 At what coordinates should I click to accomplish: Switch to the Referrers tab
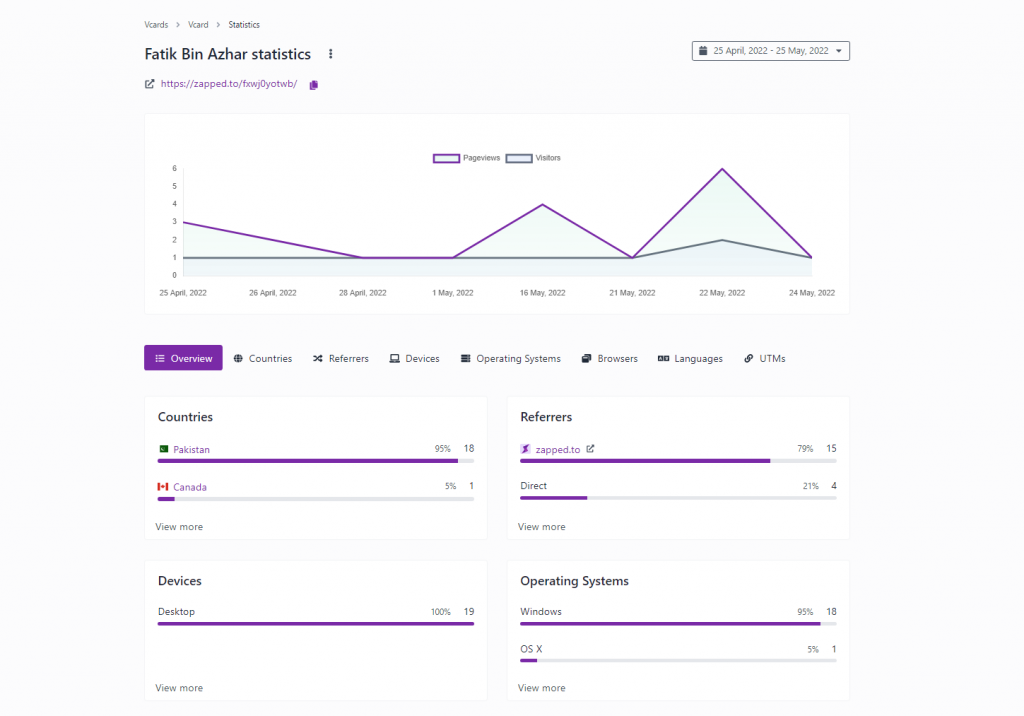coord(340,358)
